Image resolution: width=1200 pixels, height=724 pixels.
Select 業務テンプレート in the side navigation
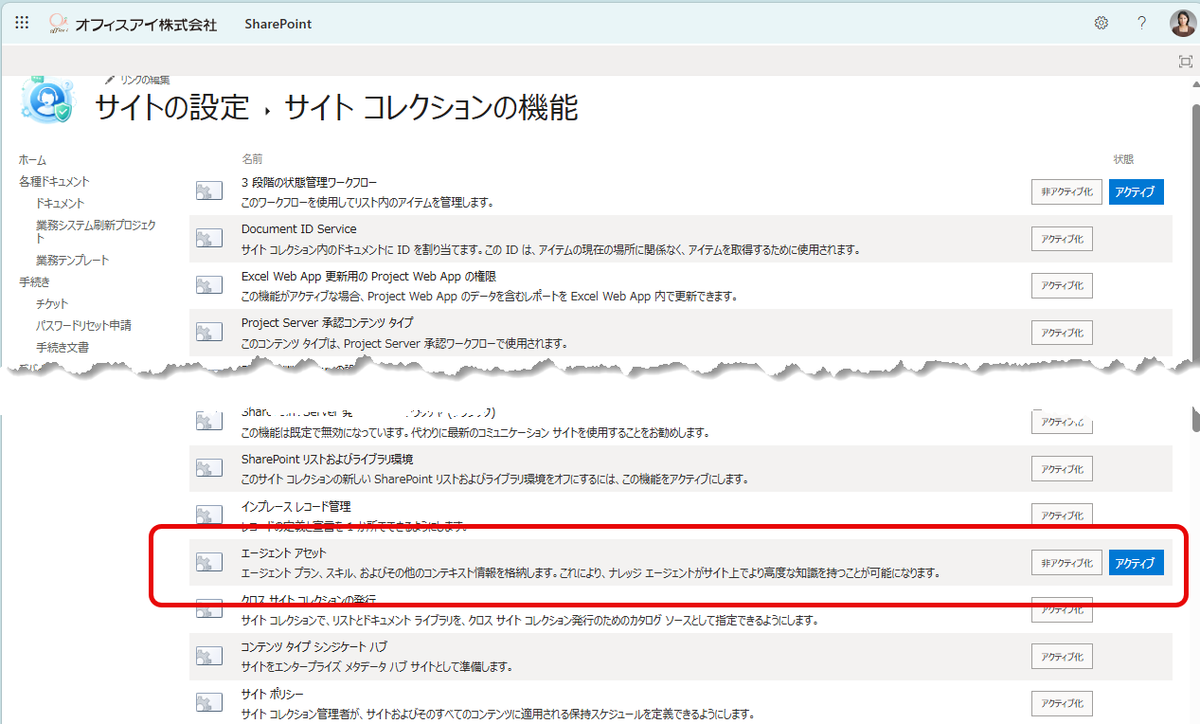point(73,260)
